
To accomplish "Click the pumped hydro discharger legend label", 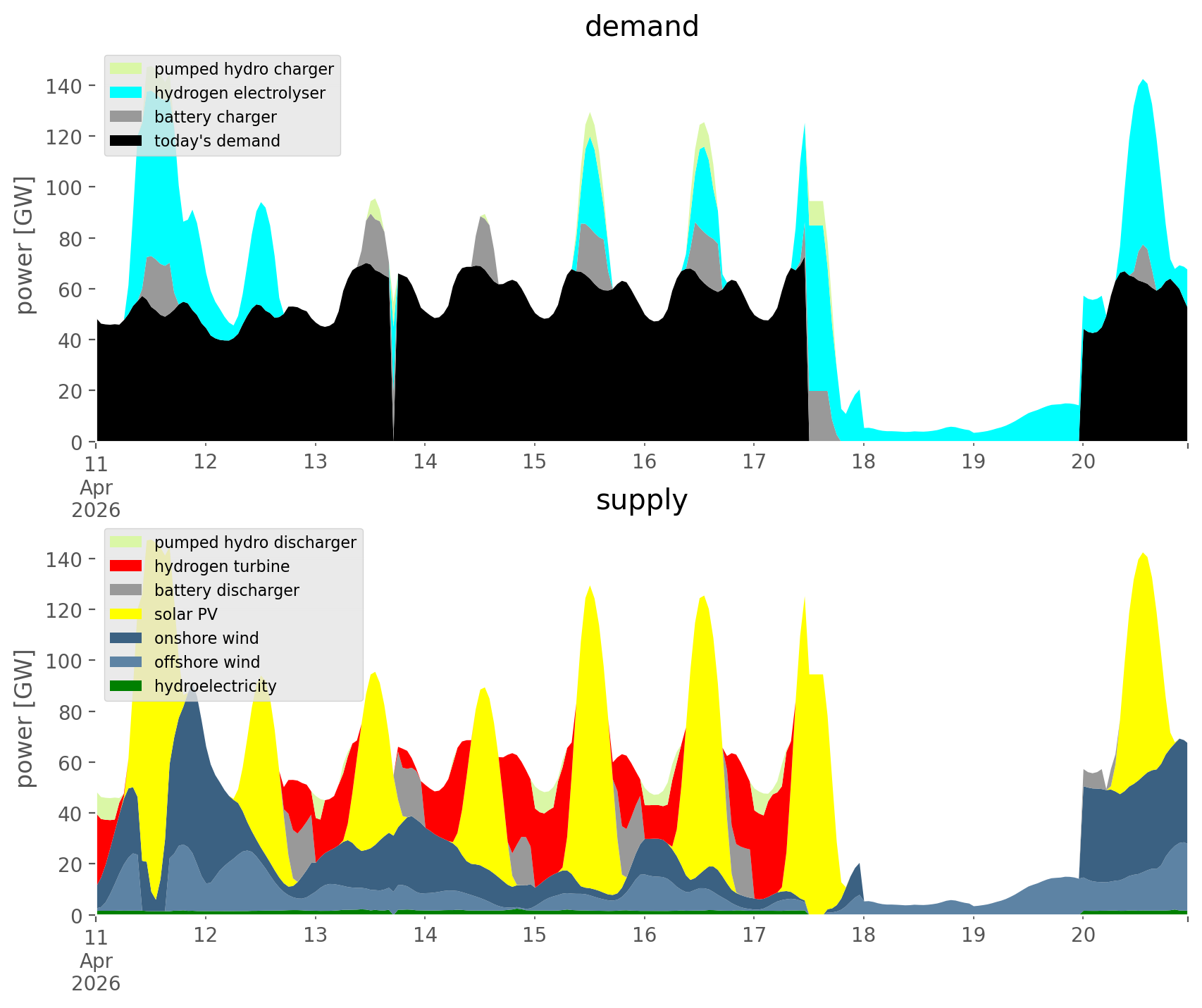I will pyautogui.click(x=255, y=542).
